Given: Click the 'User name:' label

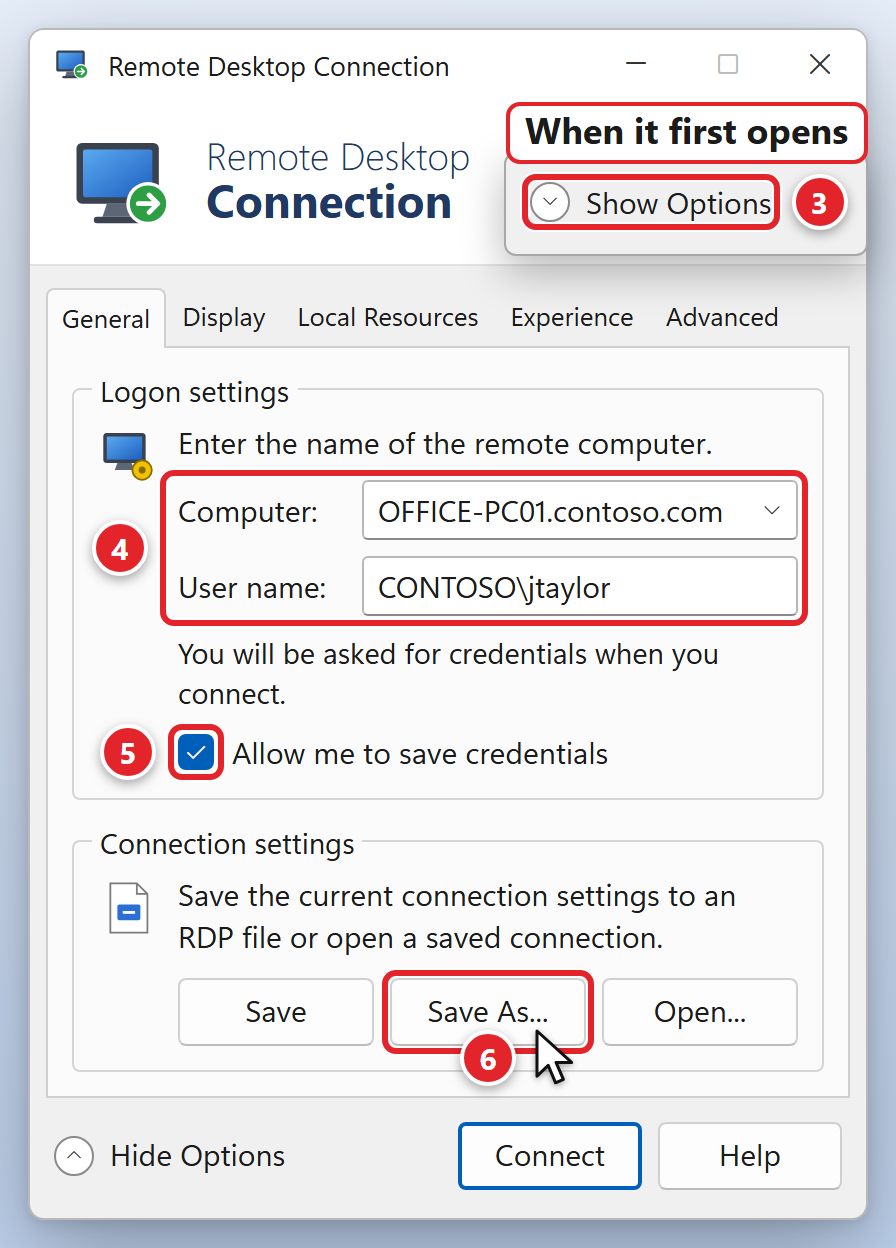Looking at the screenshot, I should [252, 587].
